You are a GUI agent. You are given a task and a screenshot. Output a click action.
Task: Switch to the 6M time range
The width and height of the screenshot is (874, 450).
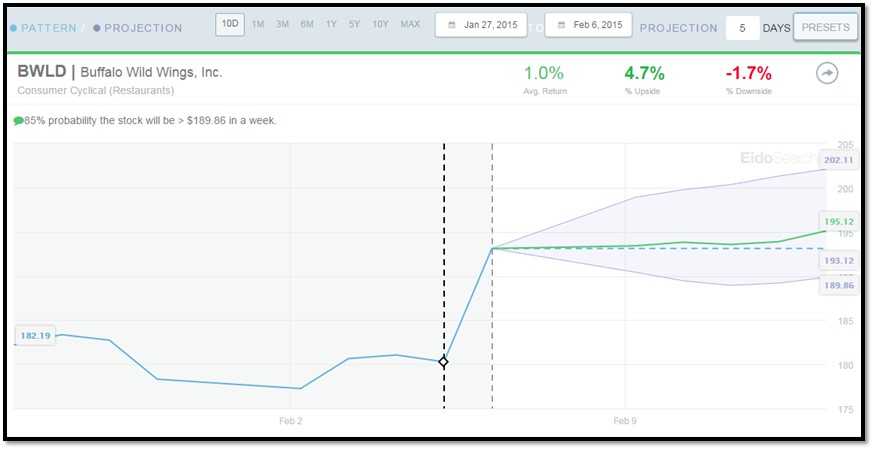(307, 25)
